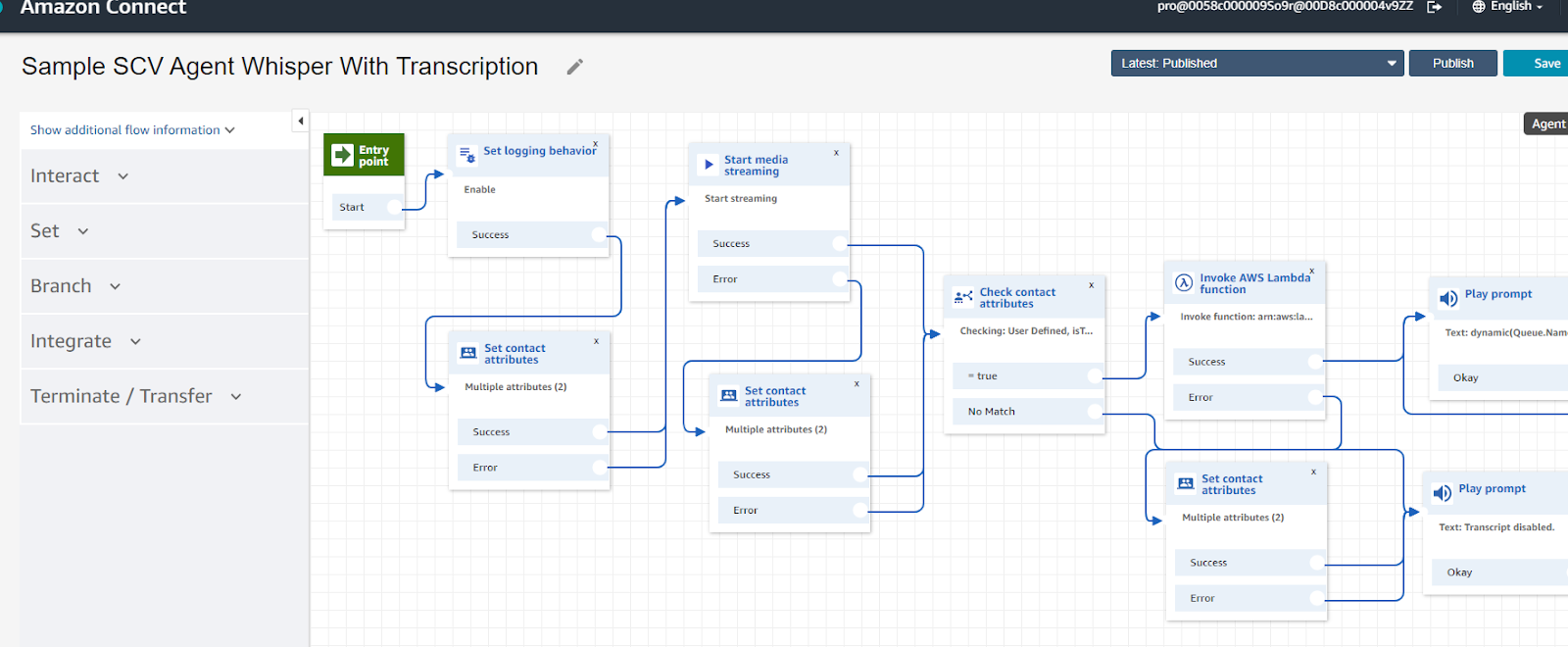Click icon of Set contact attributes below streaming
Screen dimensions: 1568x647
pos(729,396)
